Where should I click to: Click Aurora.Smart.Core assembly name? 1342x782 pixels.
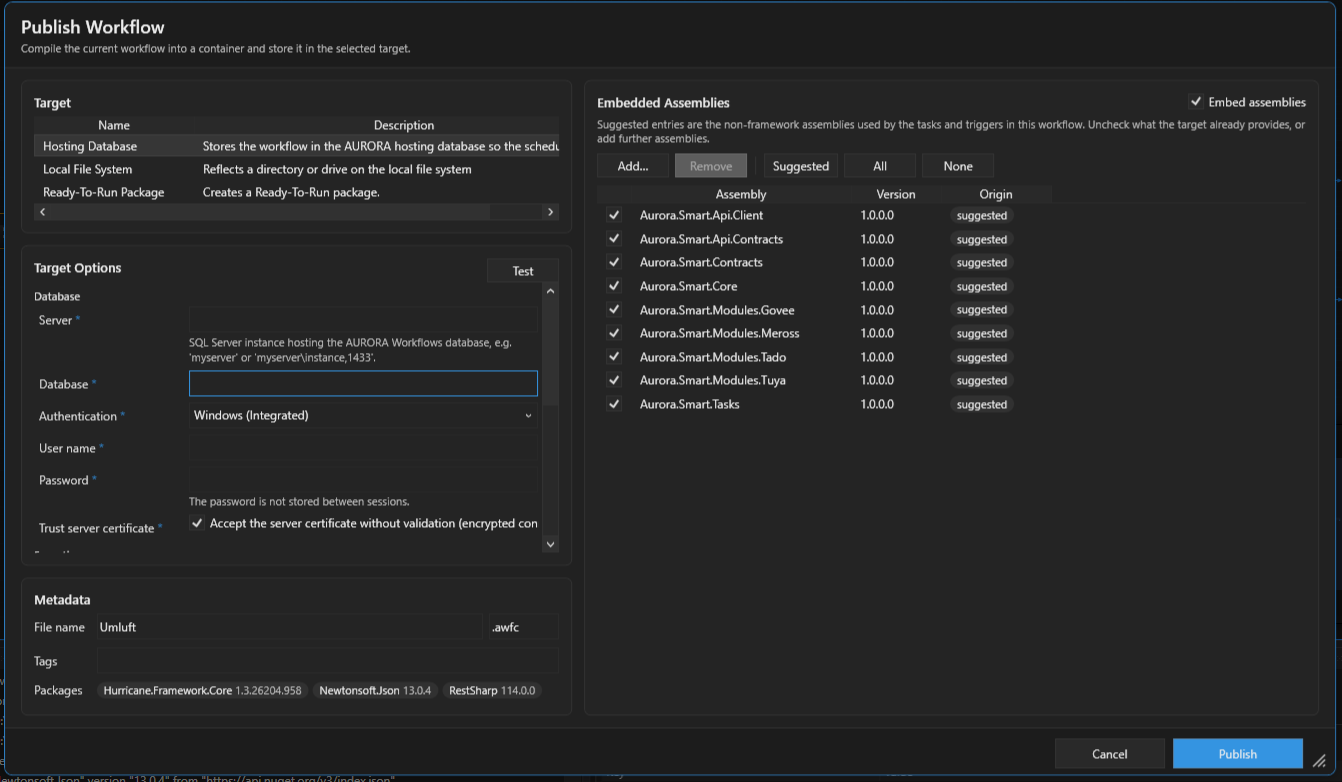point(688,286)
